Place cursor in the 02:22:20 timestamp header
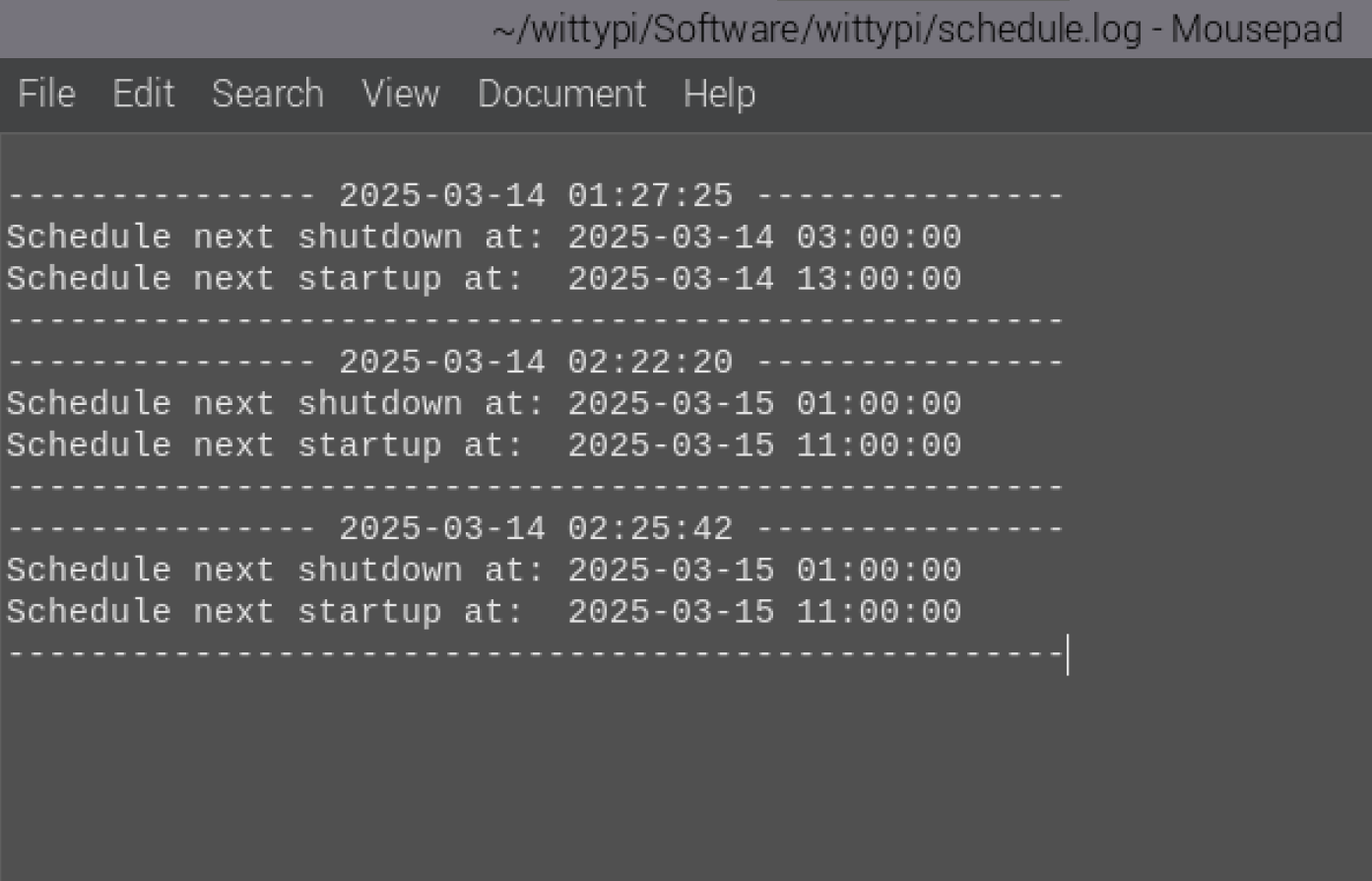 (x=650, y=362)
